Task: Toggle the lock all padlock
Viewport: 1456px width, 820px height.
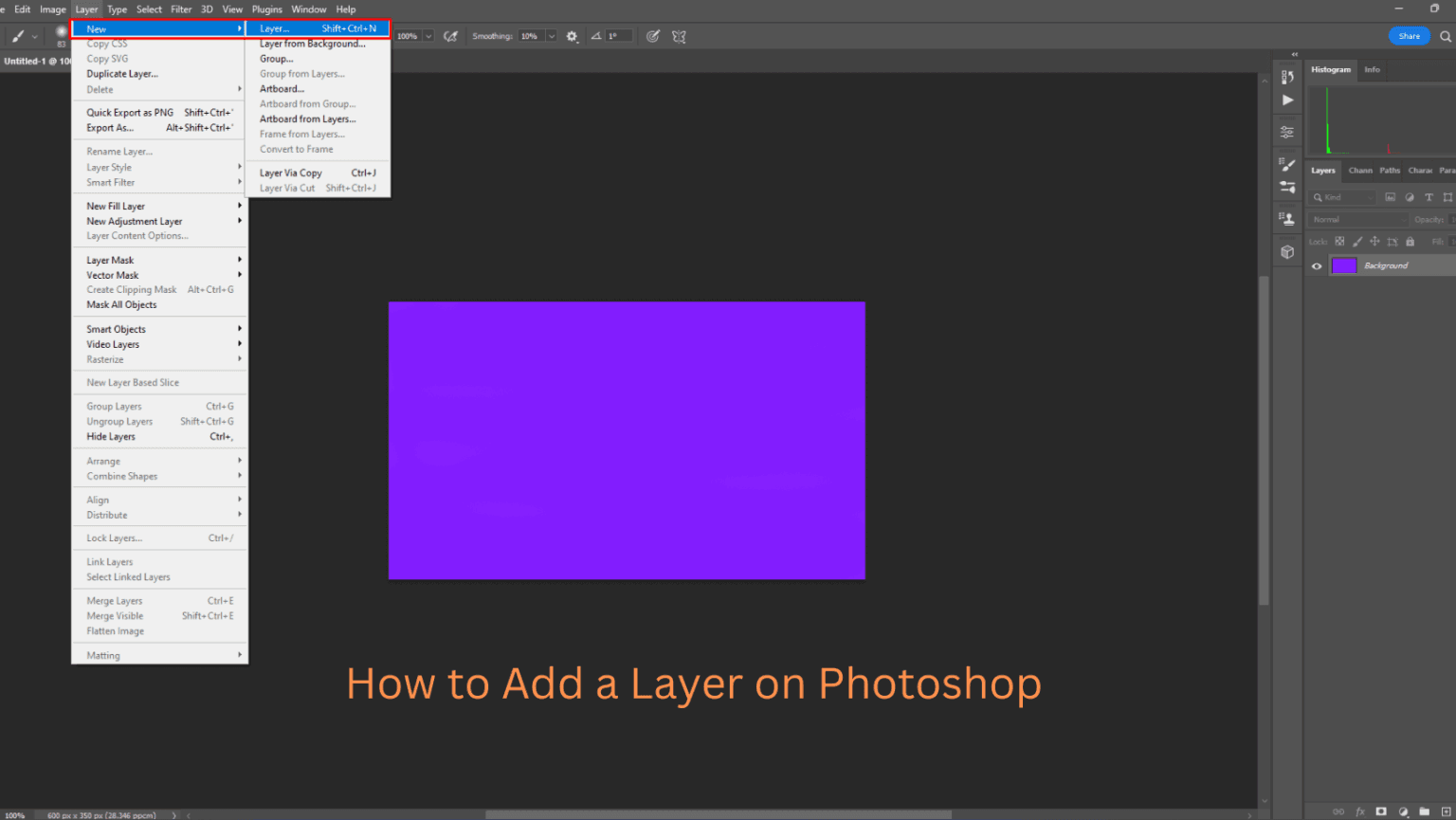Action: (x=1410, y=242)
